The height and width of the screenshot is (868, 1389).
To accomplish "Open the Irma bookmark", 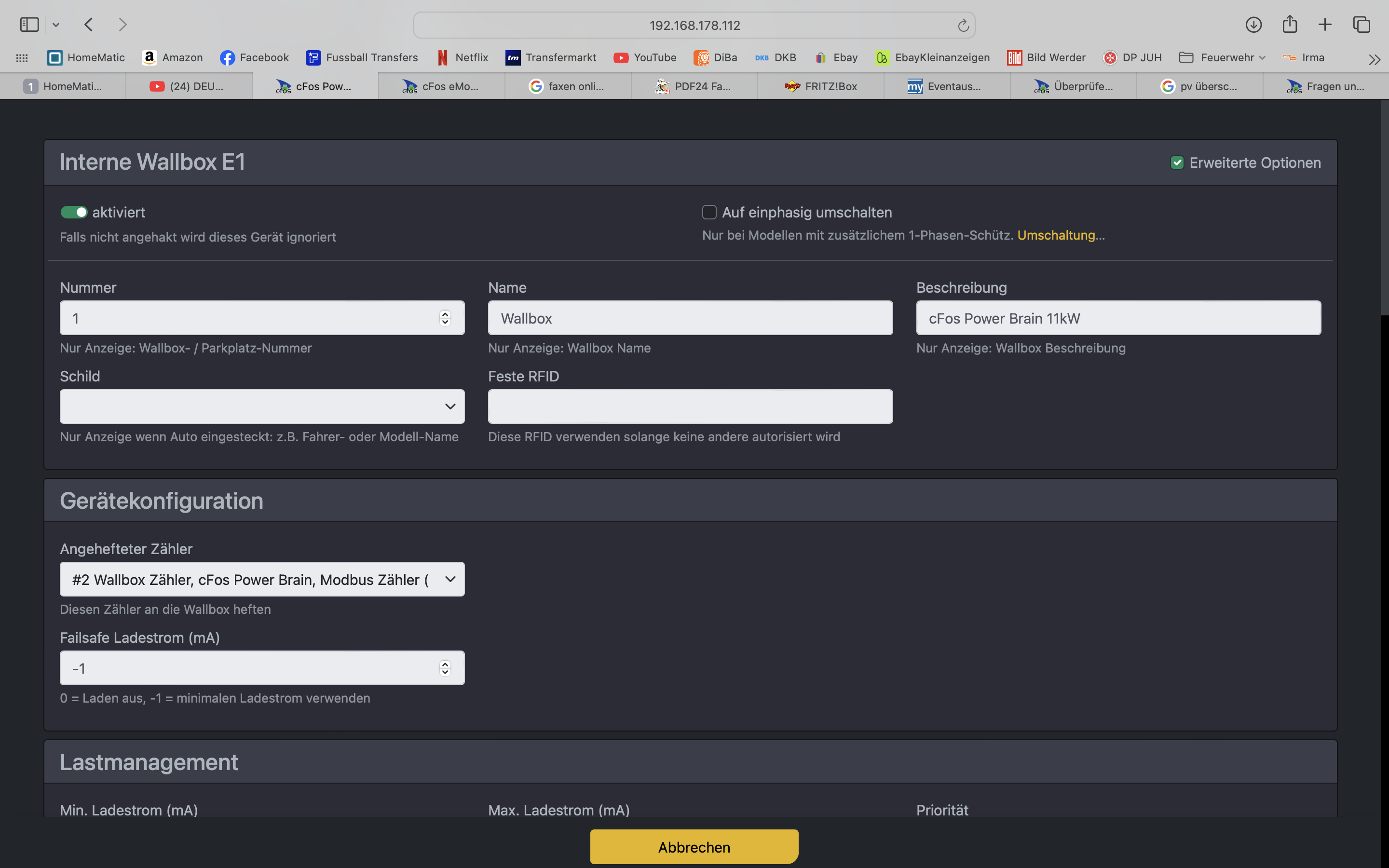I will [x=1304, y=57].
